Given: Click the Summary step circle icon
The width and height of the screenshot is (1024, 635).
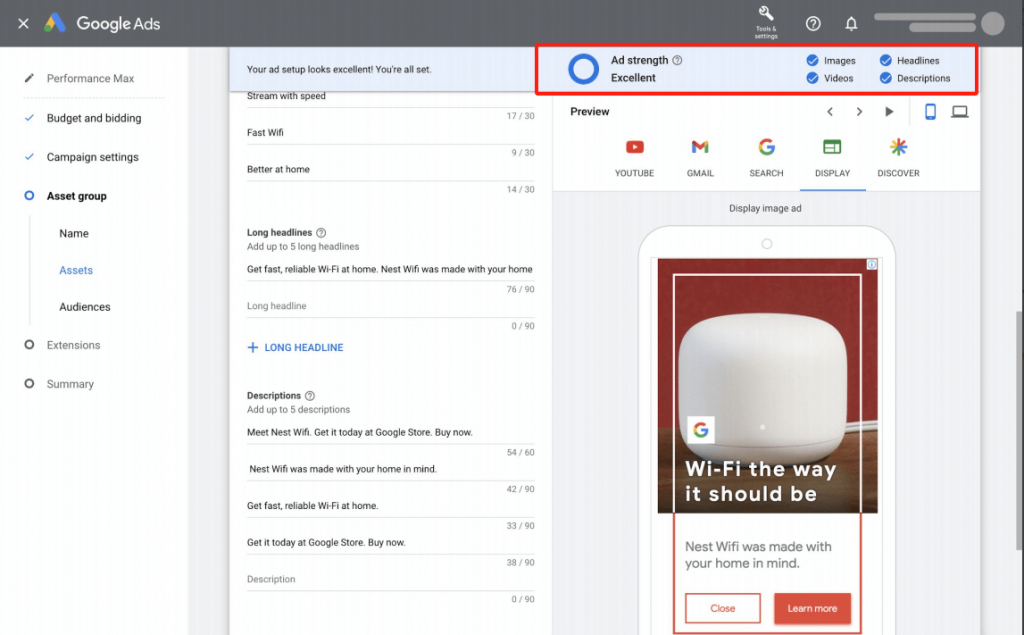Looking at the screenshot, I should point(29,383).
